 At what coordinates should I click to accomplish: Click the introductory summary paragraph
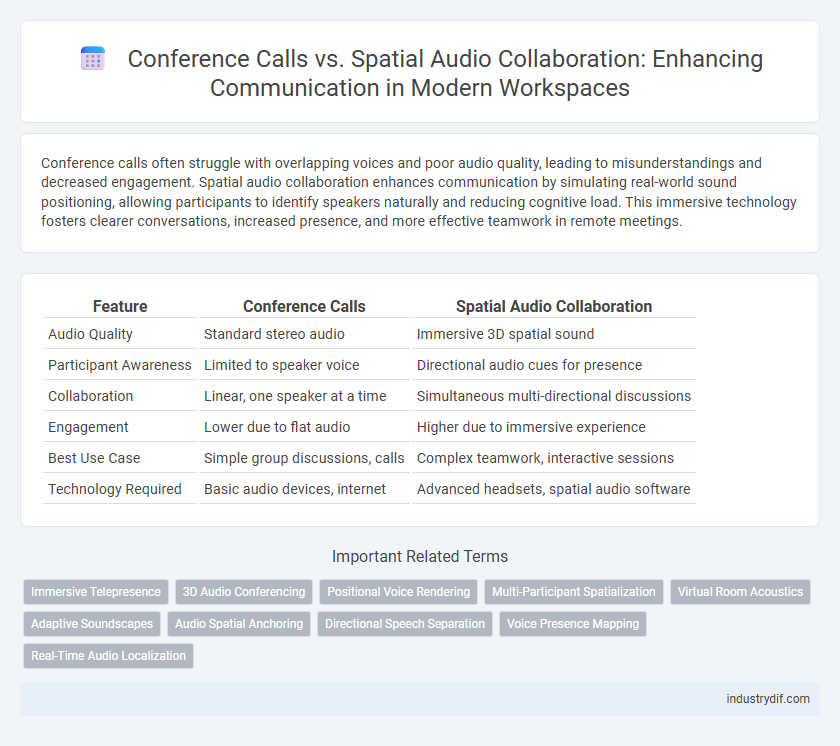tap(420, 193)
